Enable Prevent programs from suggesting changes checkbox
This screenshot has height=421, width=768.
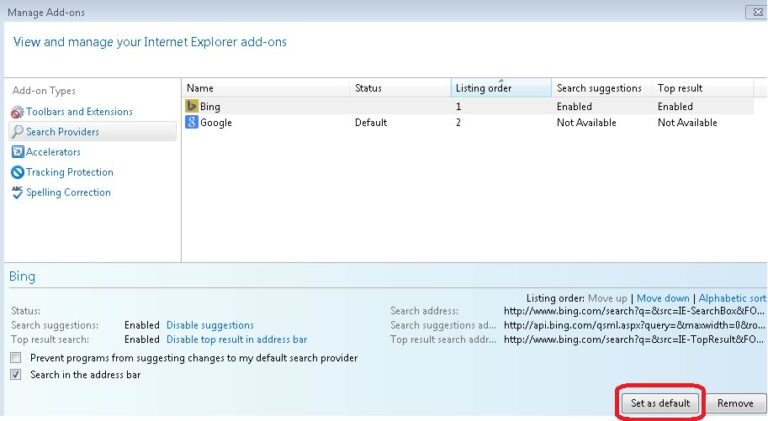(16, 357)
